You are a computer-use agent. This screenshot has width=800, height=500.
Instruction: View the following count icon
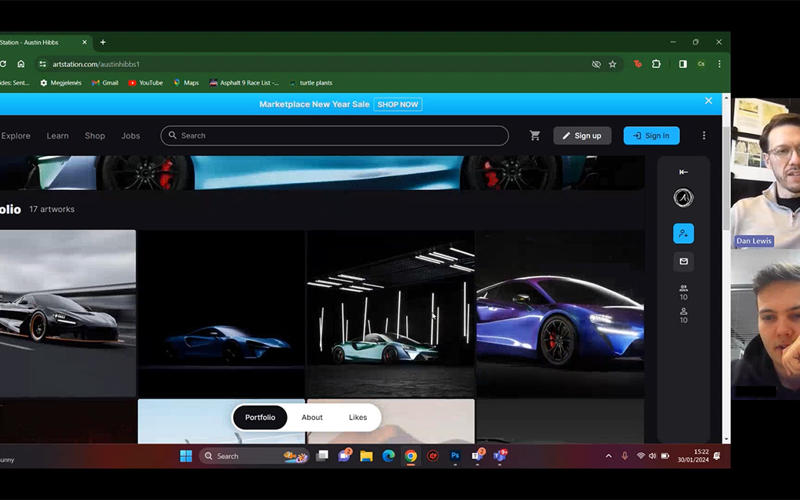click(683, 315)
